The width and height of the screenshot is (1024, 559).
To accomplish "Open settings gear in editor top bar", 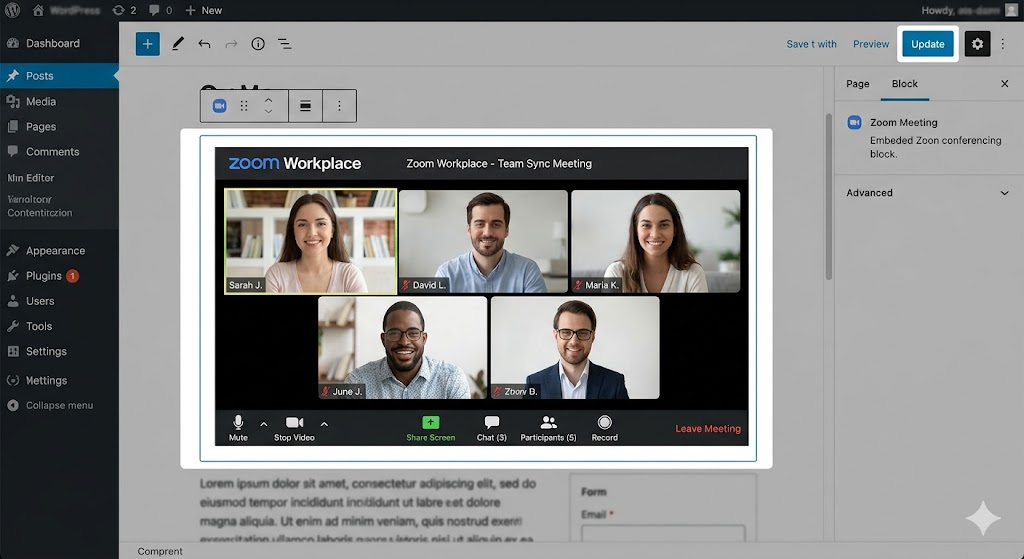I will 977,44.
